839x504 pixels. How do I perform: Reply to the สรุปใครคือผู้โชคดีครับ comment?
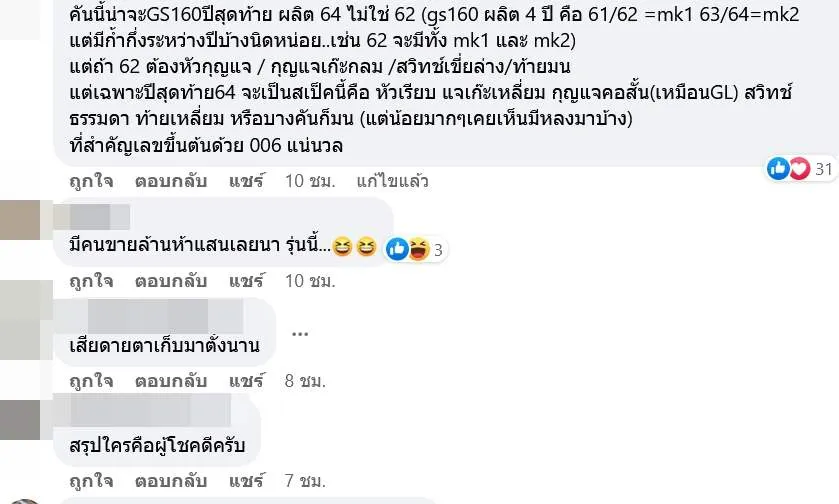click(171, 481)
